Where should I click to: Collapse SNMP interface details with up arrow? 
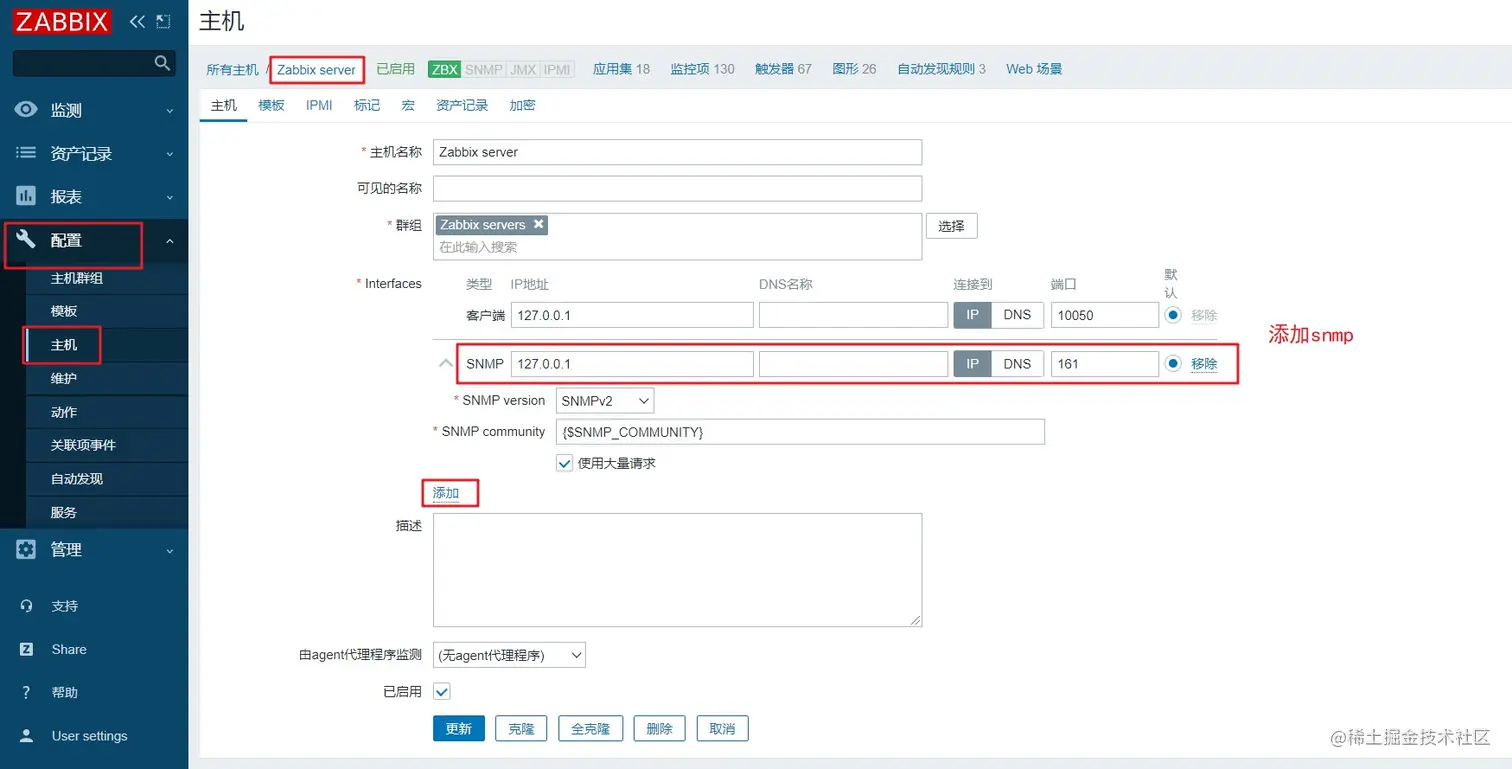pyautogui.click(x=446, y=364)
